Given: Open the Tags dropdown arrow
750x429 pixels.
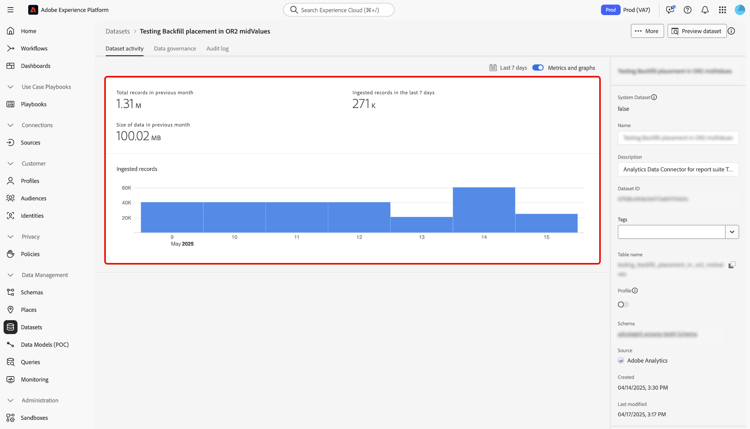Looking at the screenshot, I should 732,232.
